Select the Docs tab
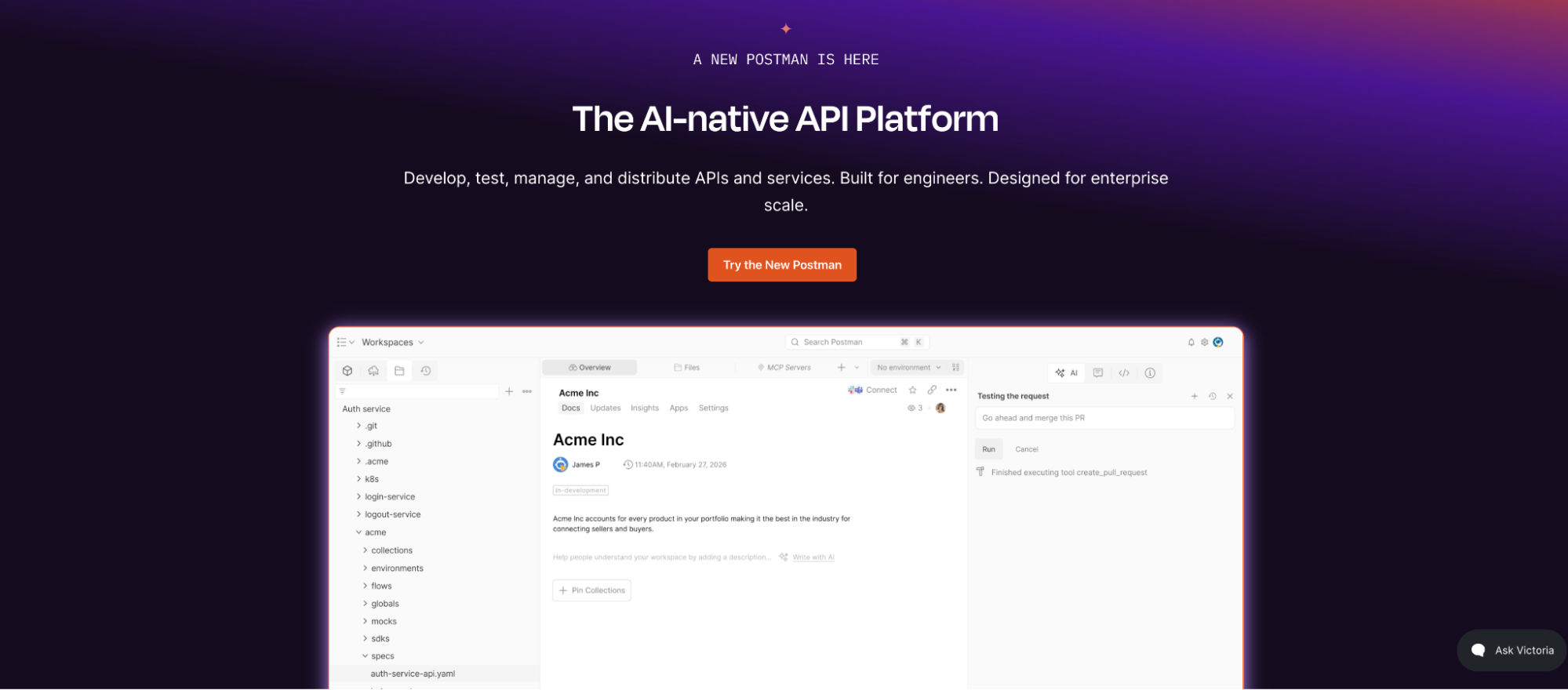This screenshot has height=690, width=1568. 570,408
